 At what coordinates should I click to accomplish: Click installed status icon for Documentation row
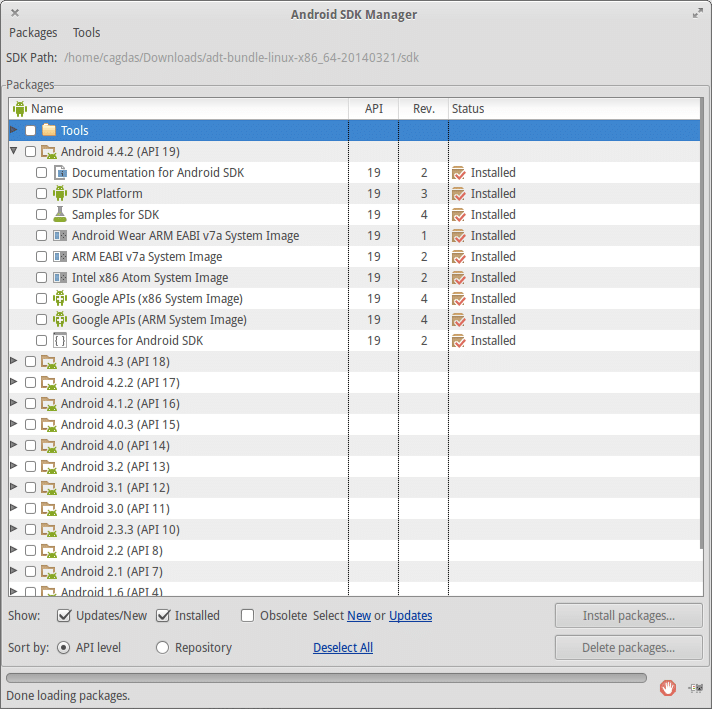(459, 173)
